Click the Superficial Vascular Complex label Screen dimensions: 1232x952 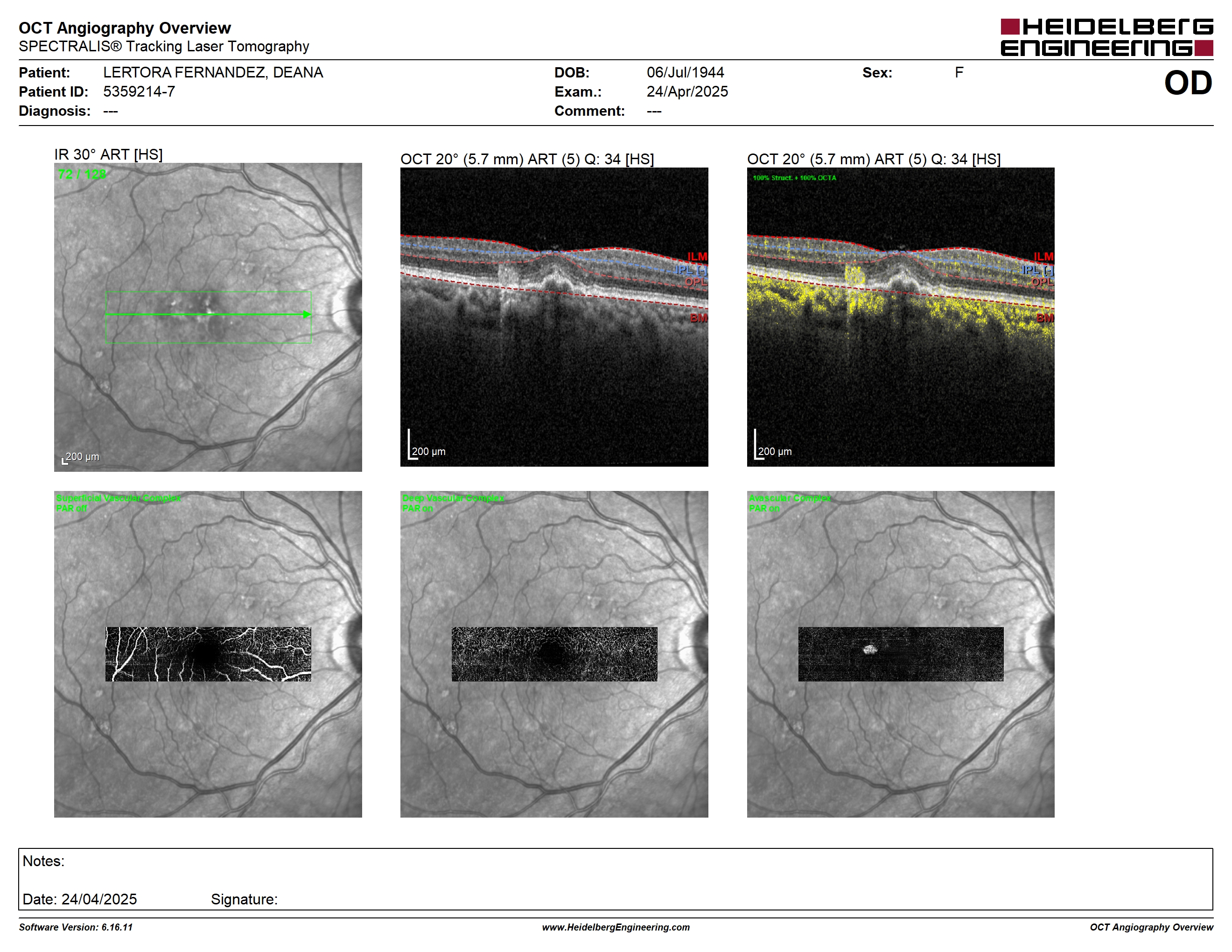tap(119, 498)
